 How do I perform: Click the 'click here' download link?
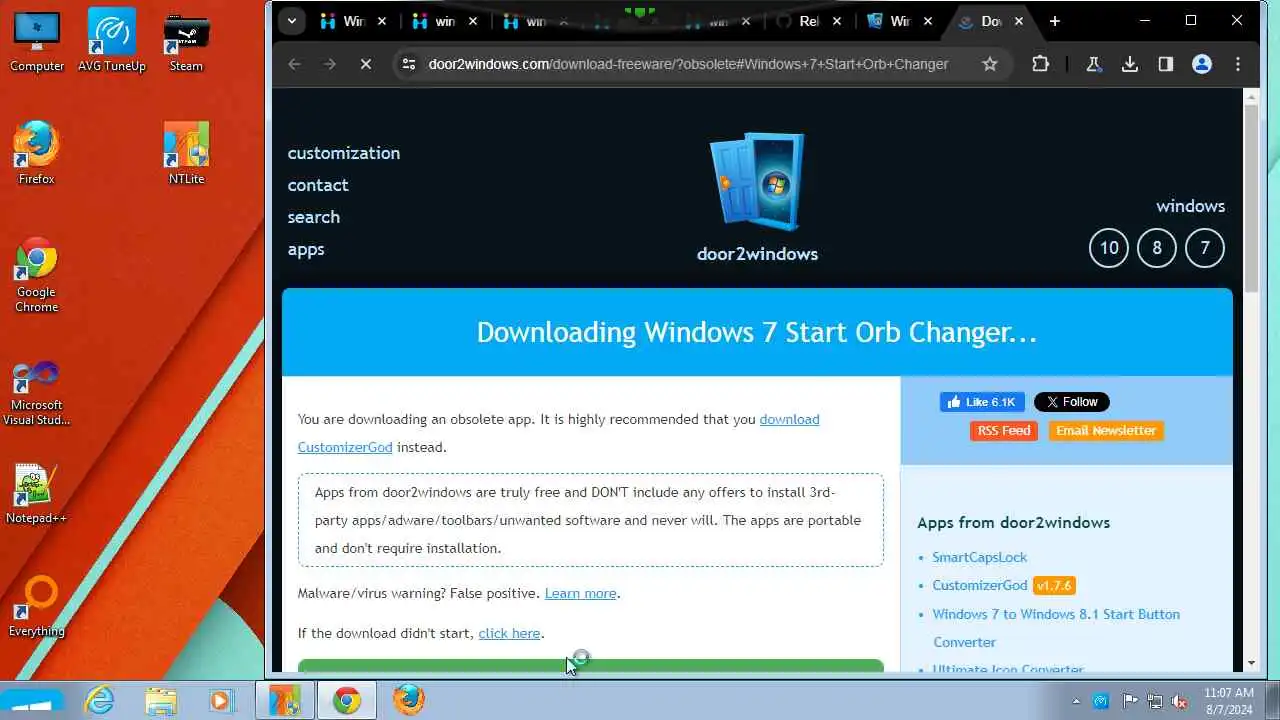[x=509, y=633]
